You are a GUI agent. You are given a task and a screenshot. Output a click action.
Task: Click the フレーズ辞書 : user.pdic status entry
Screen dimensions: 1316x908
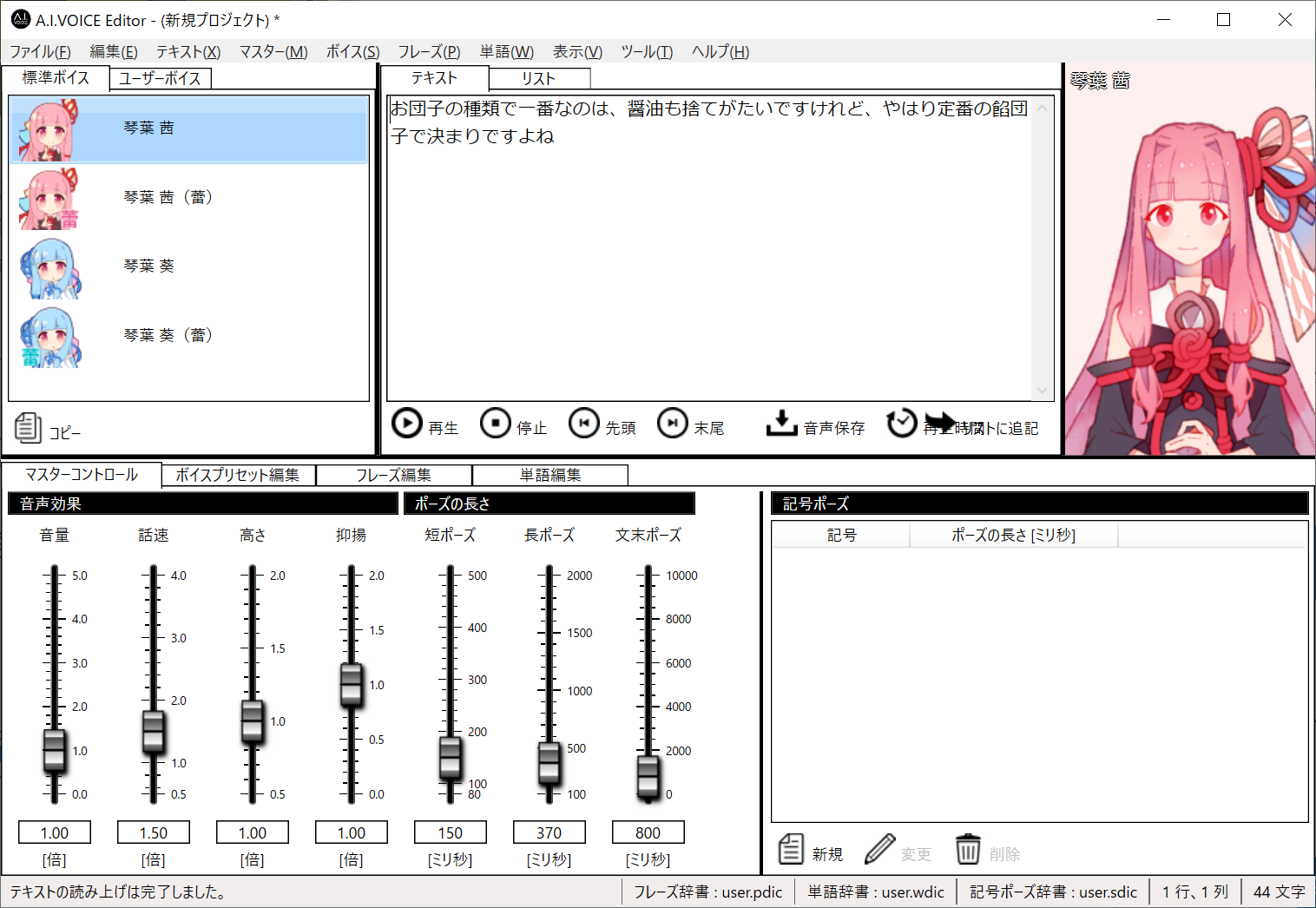[x=707, y=892]
